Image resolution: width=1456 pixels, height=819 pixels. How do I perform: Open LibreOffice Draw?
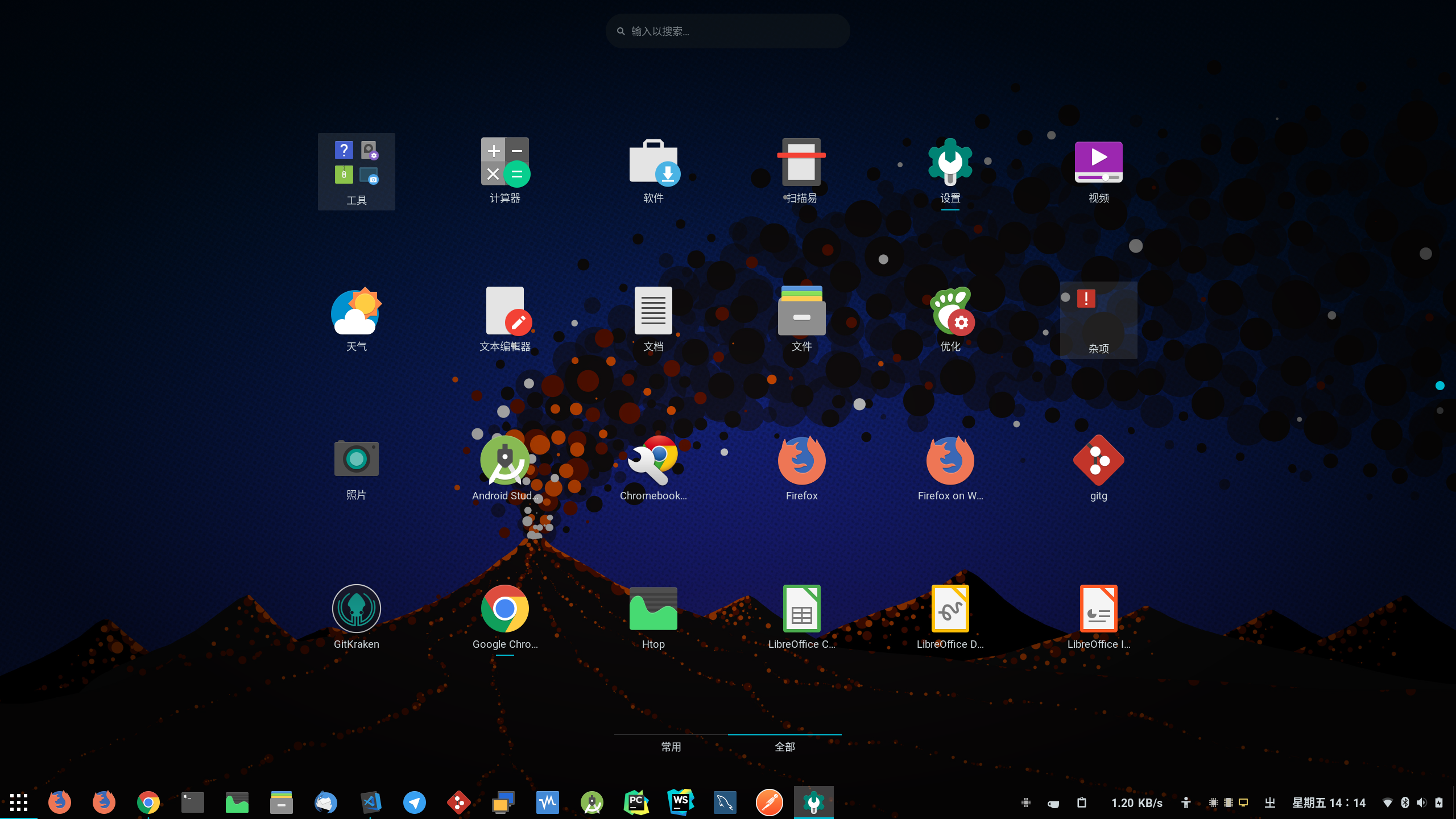[950, 617]
